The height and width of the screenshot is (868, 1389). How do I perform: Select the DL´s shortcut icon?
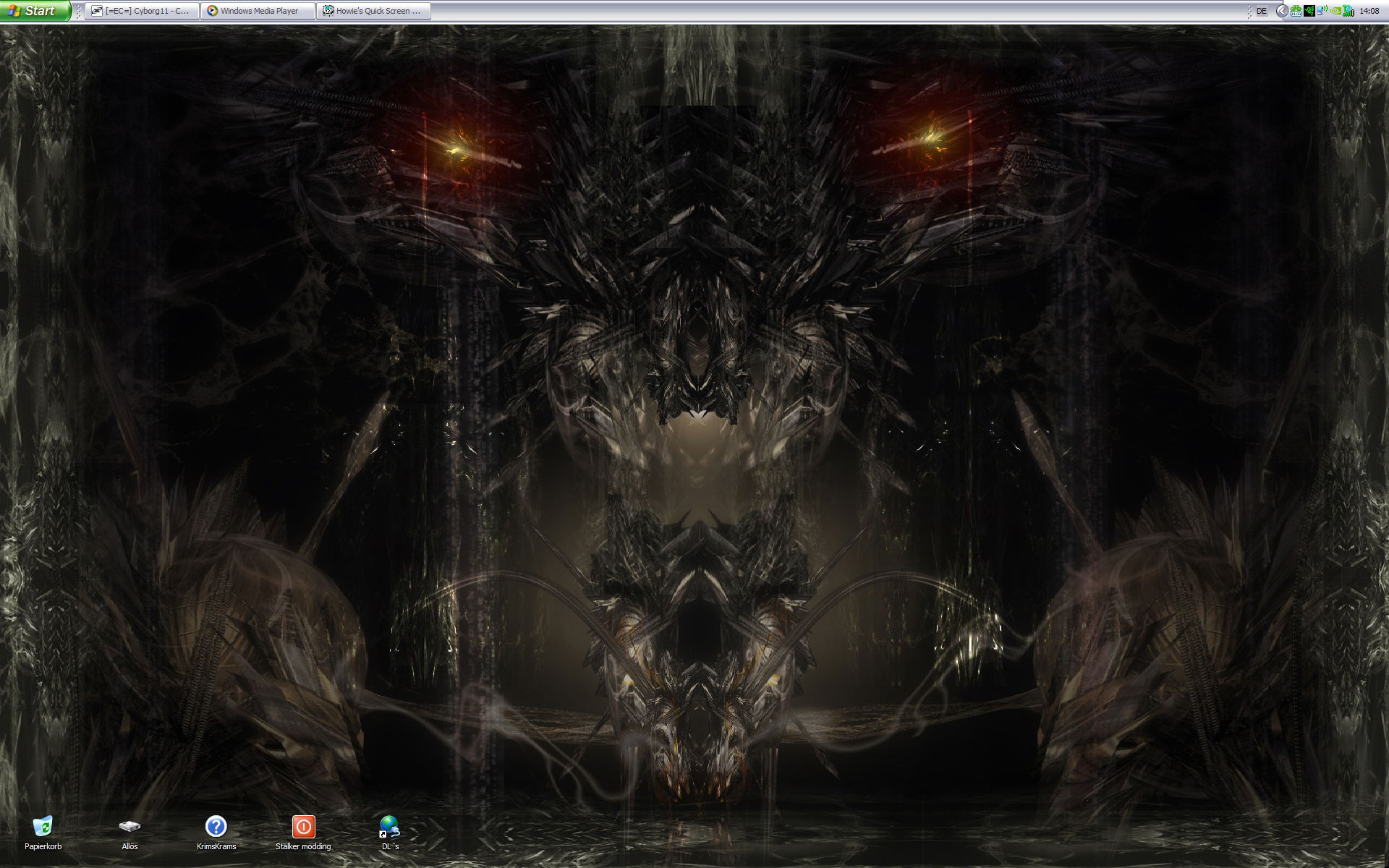(390, 833)
